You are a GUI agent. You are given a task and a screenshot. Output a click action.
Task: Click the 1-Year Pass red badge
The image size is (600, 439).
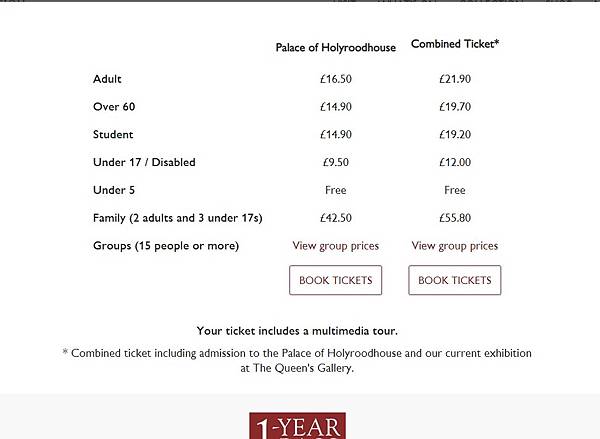pos(297,426)
